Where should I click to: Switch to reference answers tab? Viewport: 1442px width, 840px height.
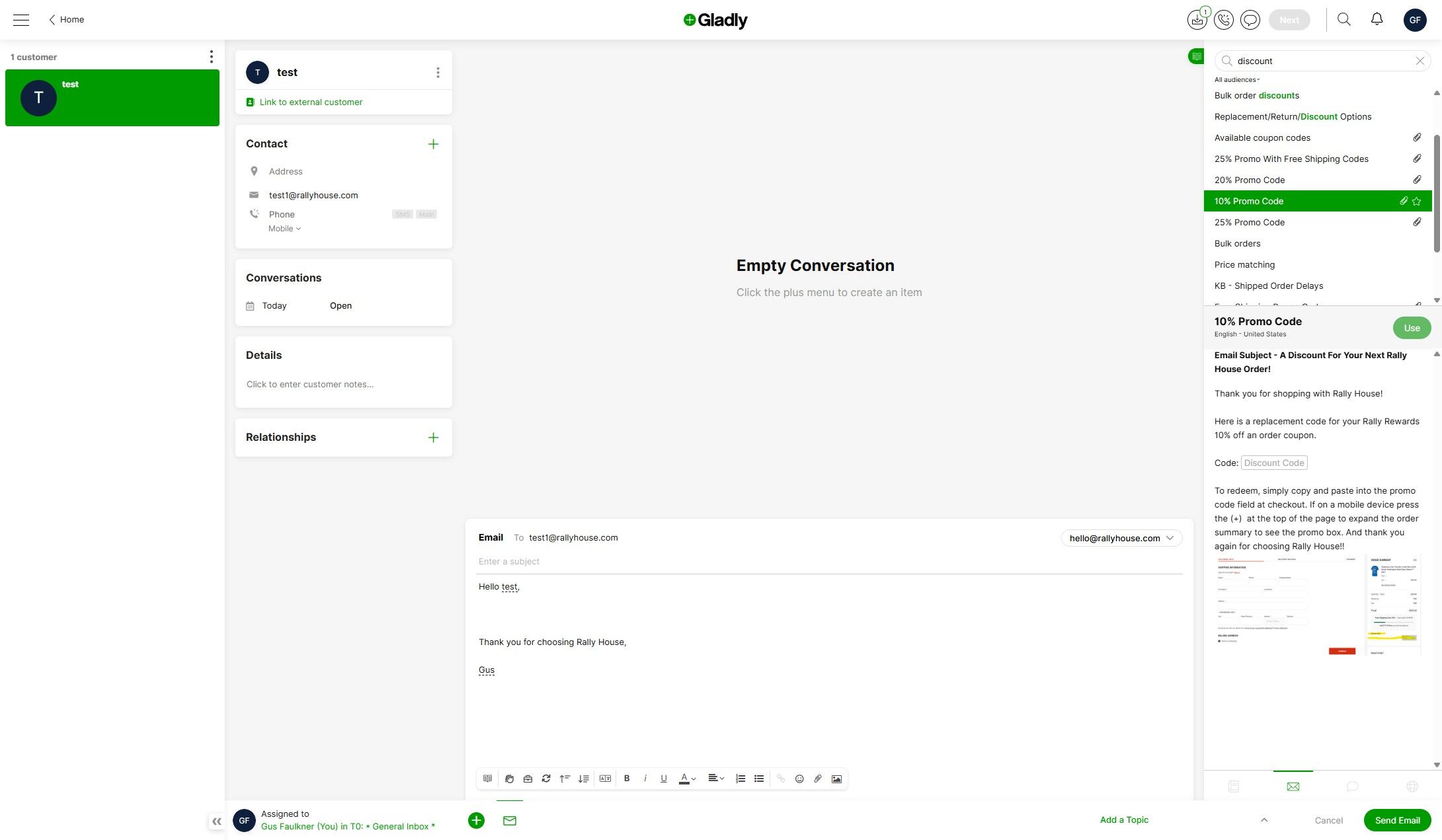click(1233, 786)
